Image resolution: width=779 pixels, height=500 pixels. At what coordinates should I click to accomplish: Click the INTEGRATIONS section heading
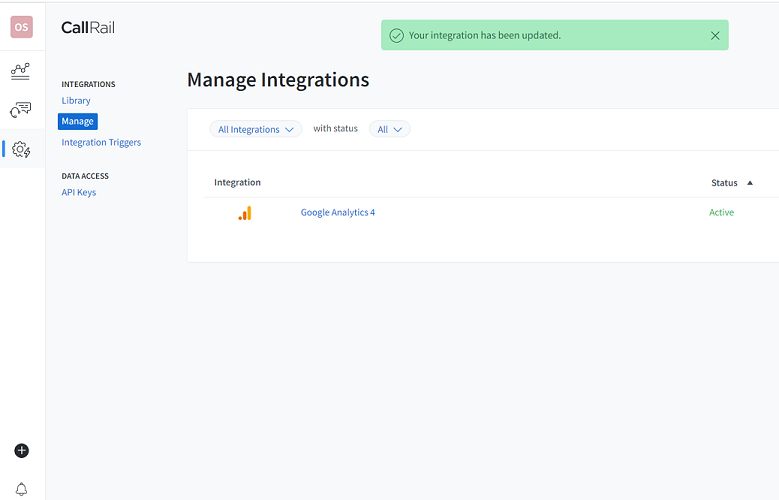(x=88, y=84)
